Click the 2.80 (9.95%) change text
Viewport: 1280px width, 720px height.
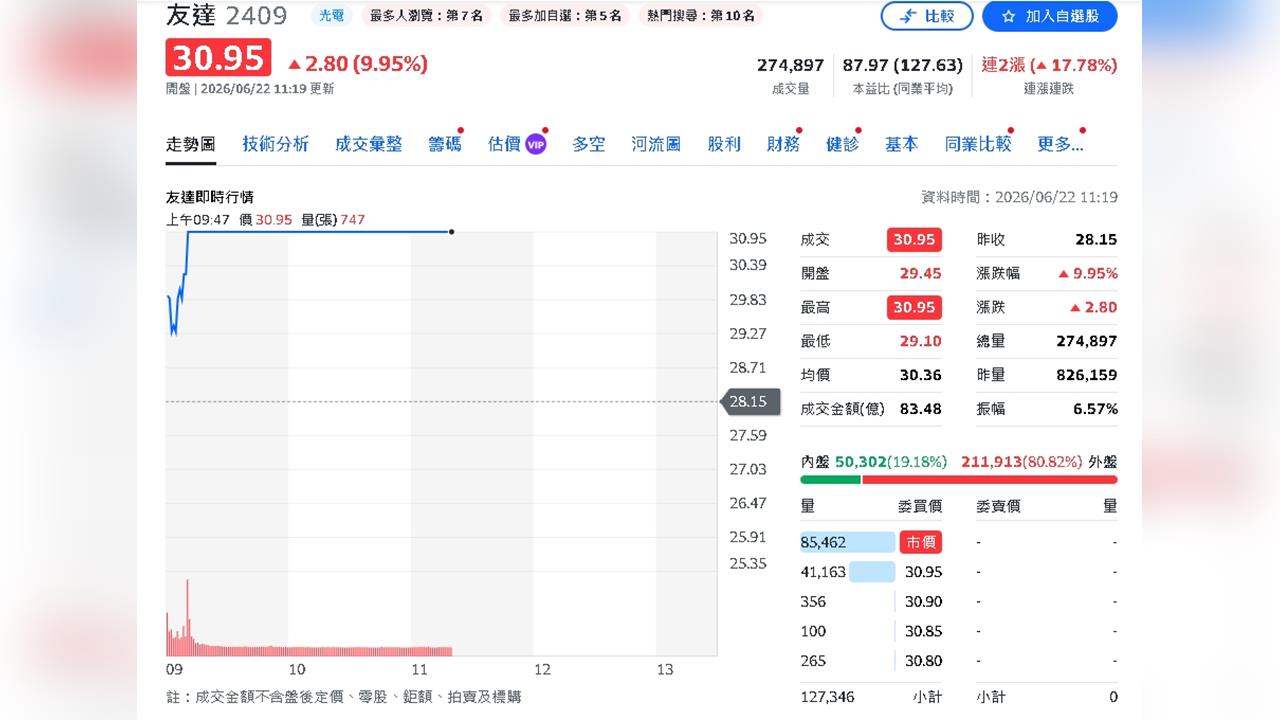[x=357, y=64]
